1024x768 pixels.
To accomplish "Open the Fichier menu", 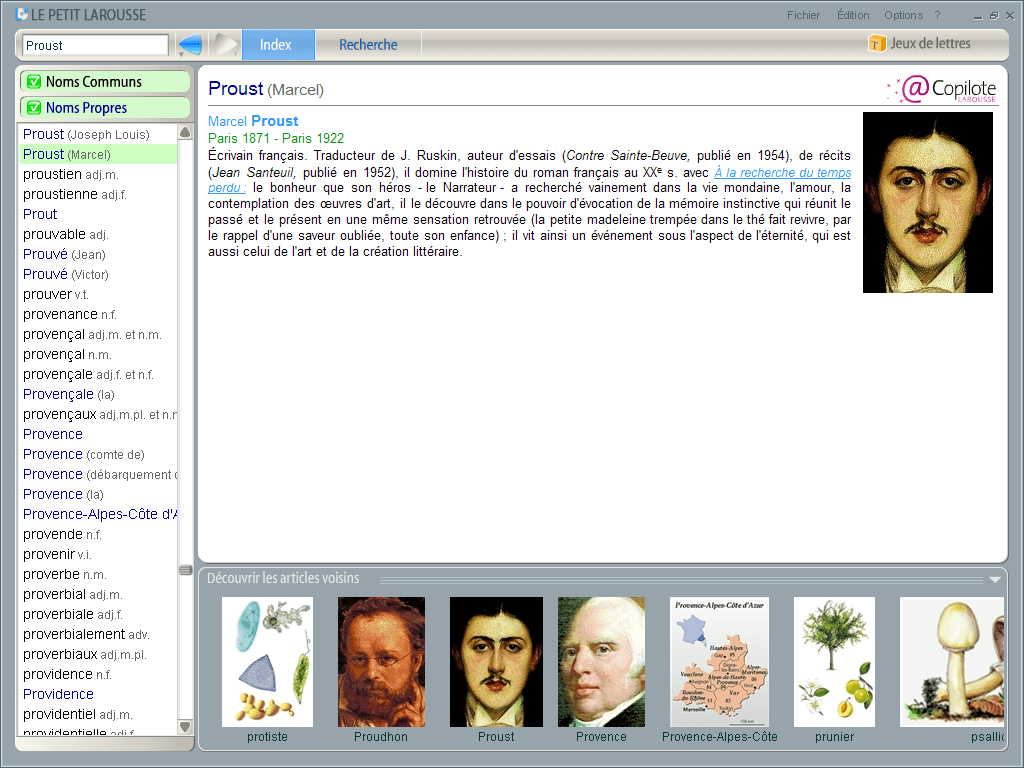I will [x=804, y=15].
